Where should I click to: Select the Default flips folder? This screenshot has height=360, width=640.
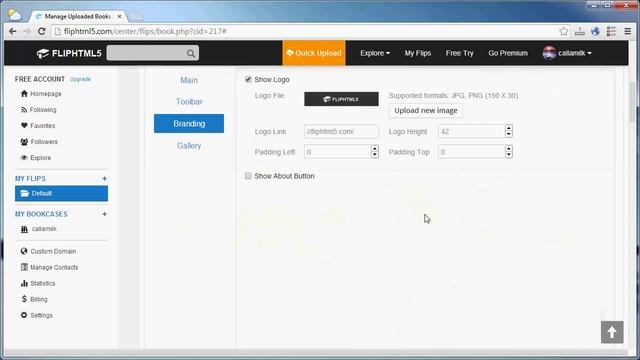click(x=62, y=193)
